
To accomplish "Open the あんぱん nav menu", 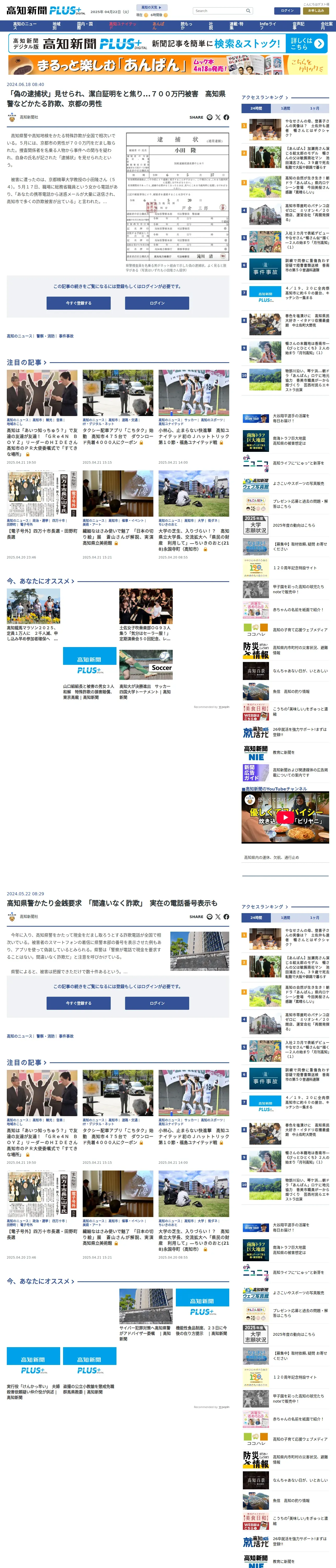I will click(x=158, y=26).
